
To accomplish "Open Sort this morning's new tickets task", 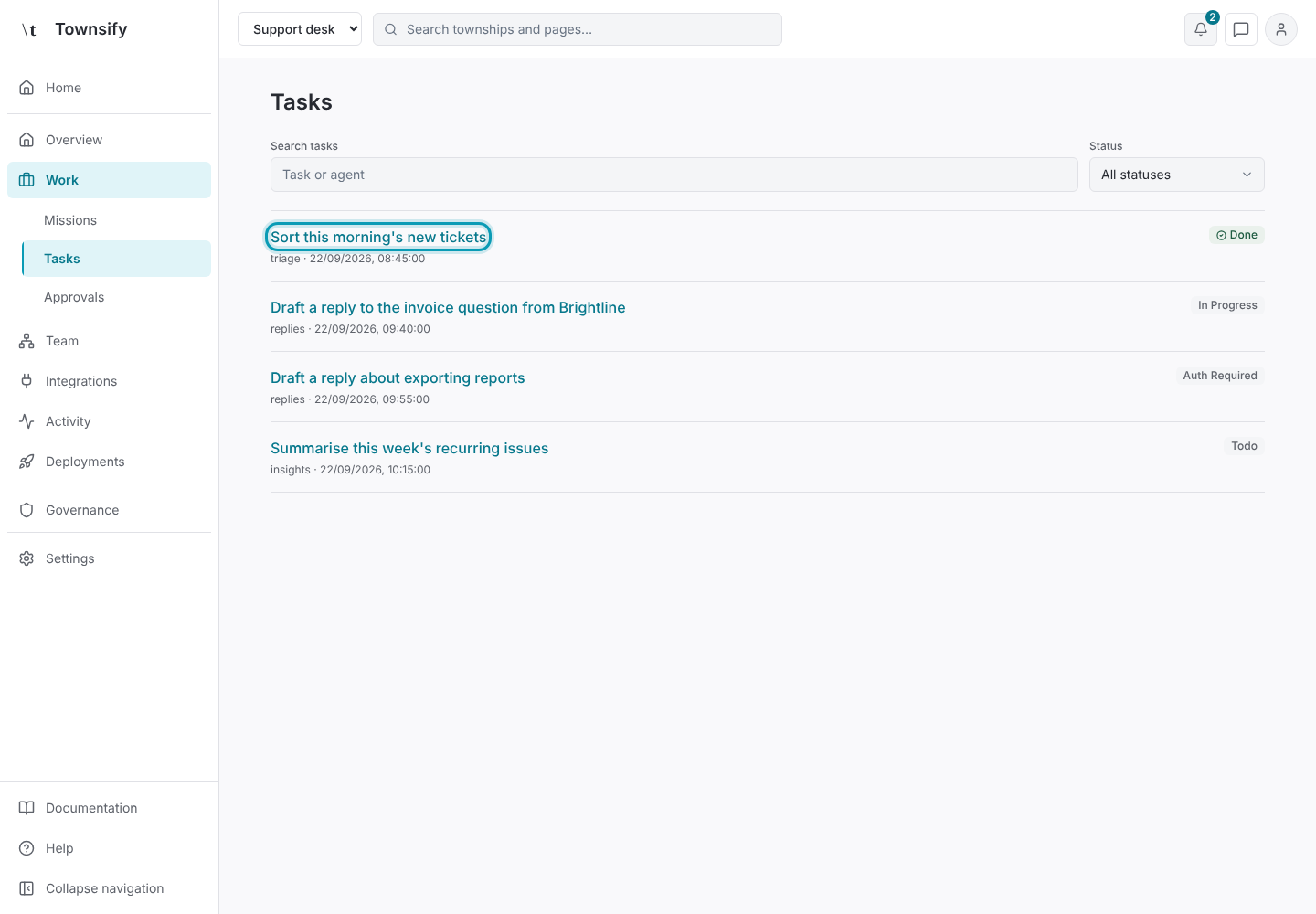I will tap(378, 237).
